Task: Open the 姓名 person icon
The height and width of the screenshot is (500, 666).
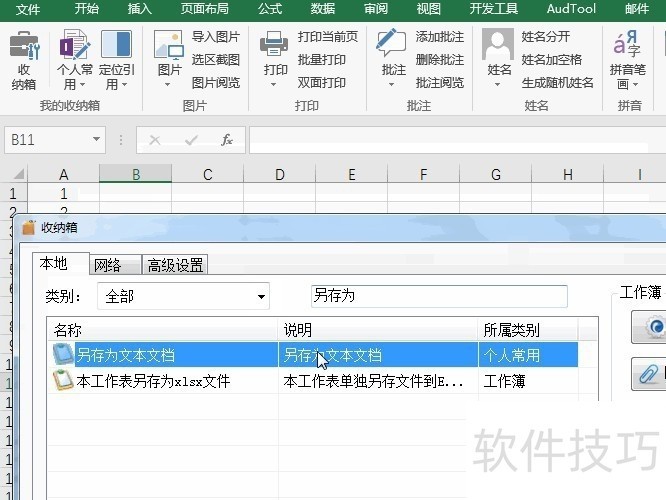Action: pos(498,44)
